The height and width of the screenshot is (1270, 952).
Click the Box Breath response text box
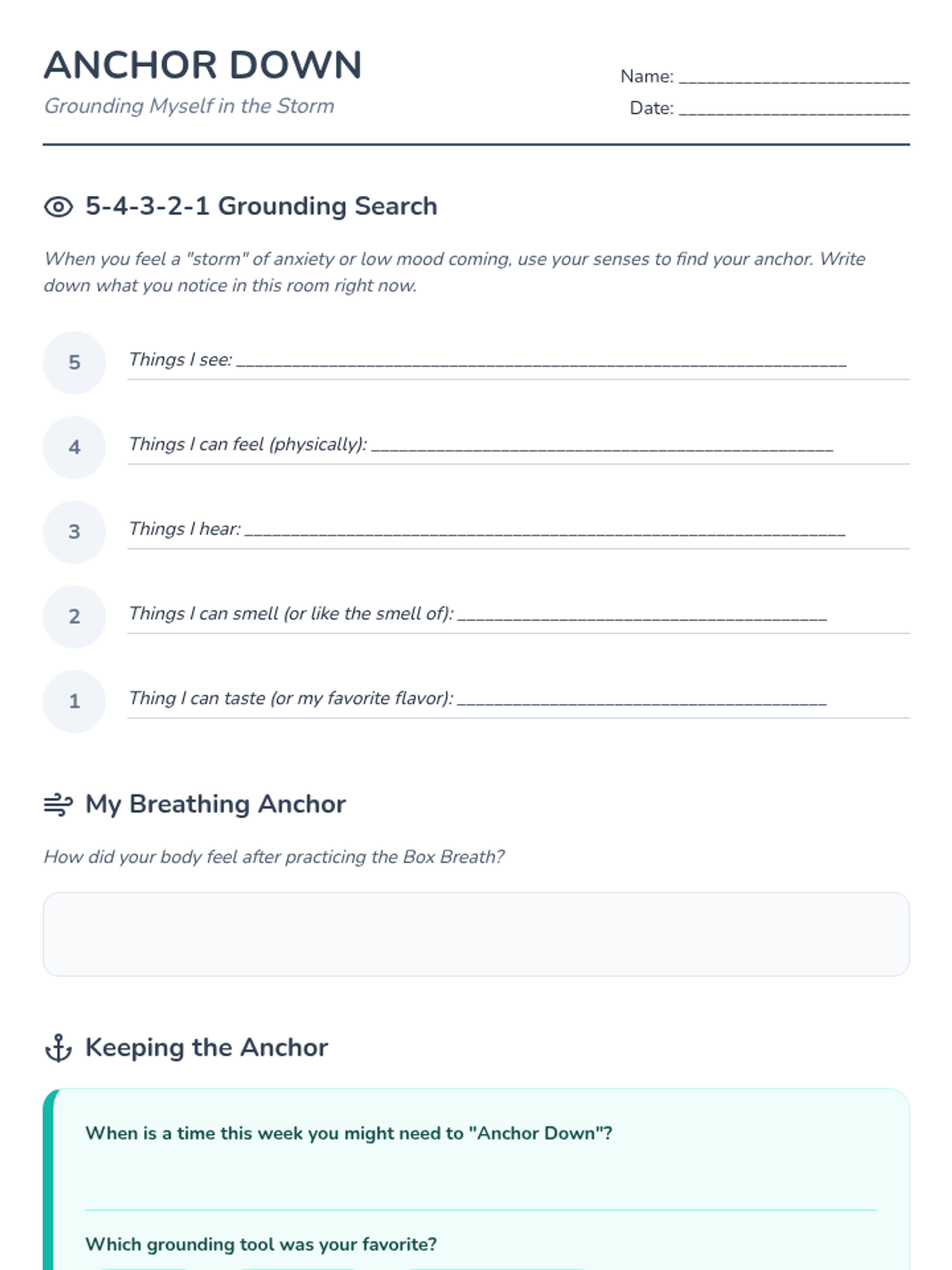coord(476,934)
